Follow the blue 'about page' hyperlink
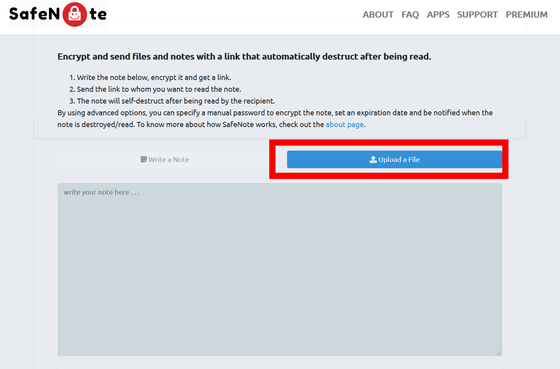The image size is (560, 369). coord(345,124)
